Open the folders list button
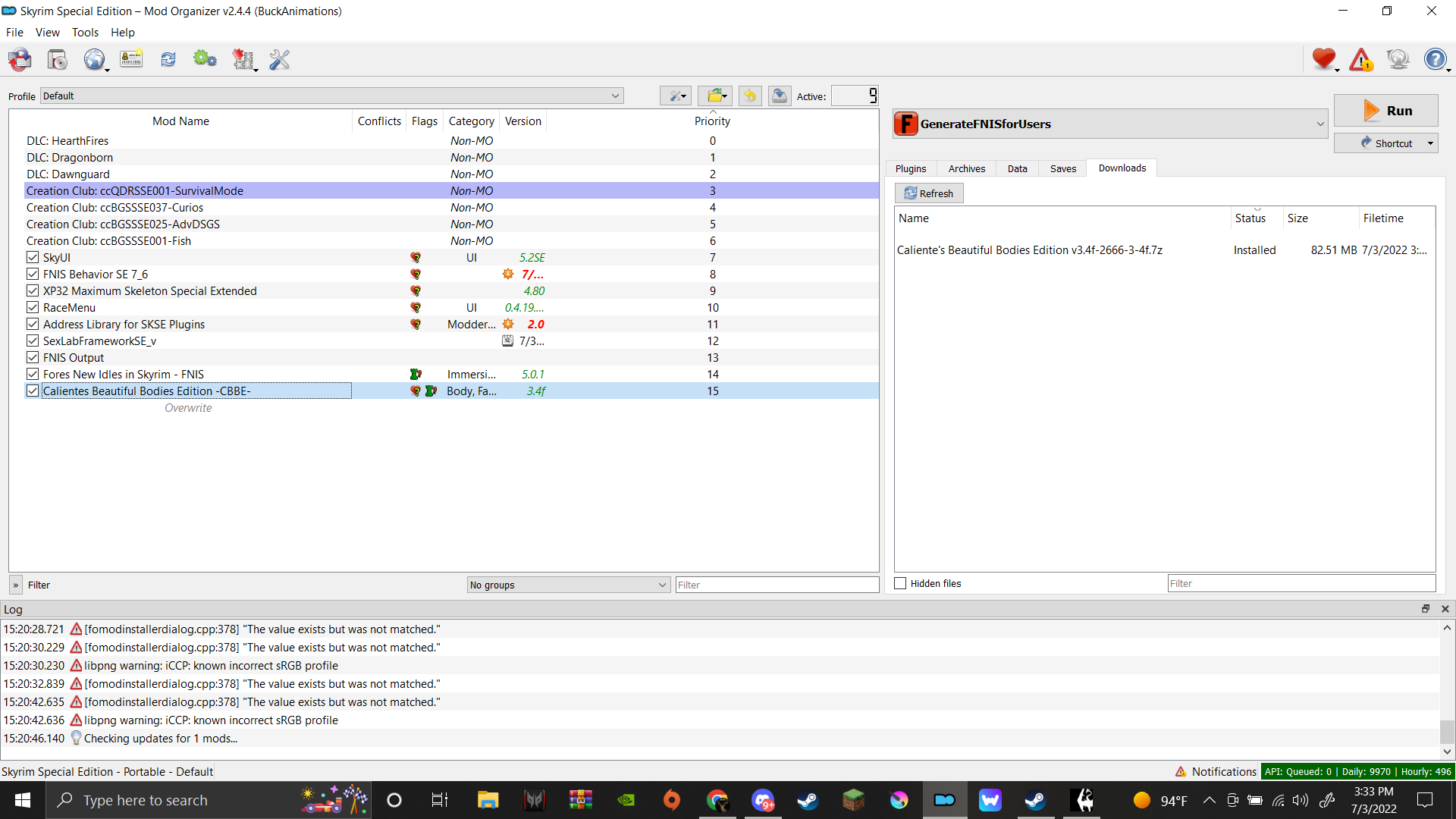Image resolution: width=1456 pixels, height=819 pixels. pyautogui.click(x=715, y=96)
